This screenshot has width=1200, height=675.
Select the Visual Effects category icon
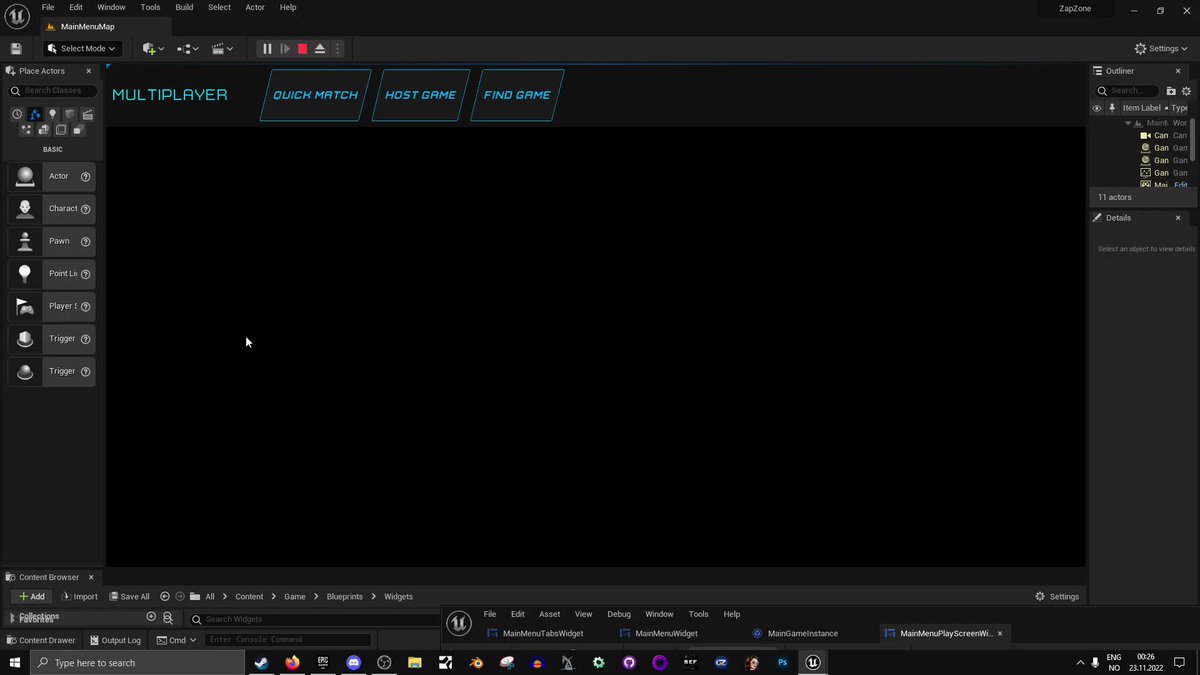pos(25,130)
